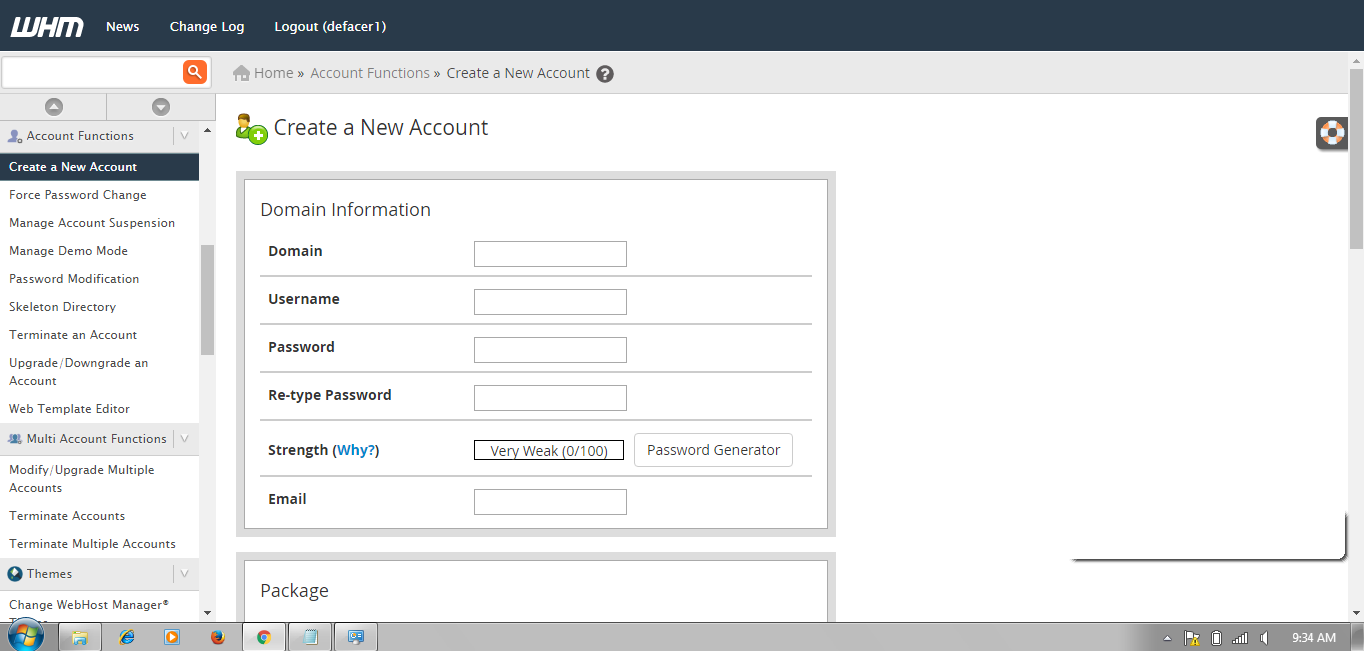Open the News menu item
Viewport: 1364px width, 651px height.
tap(122, 26)
